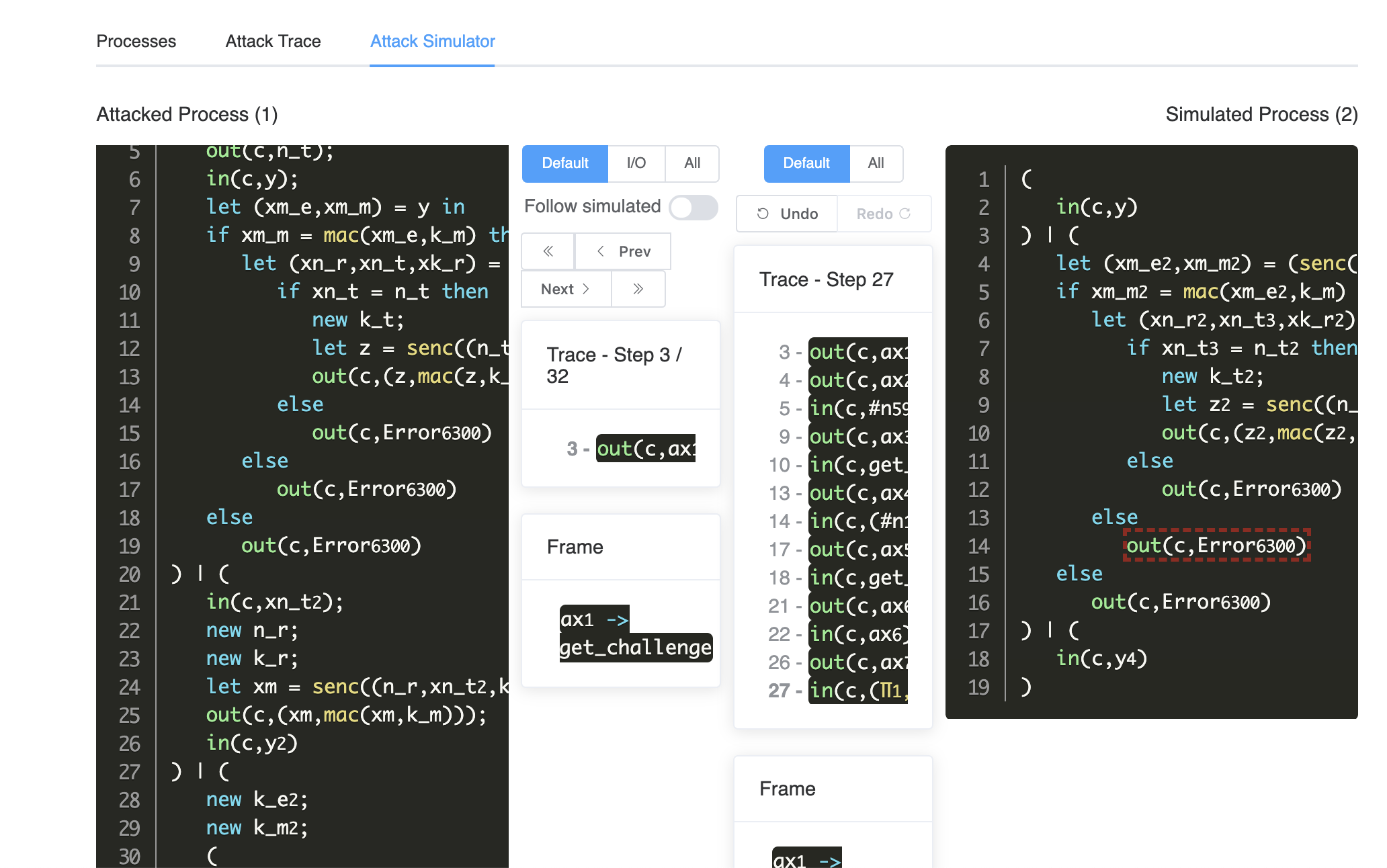Switch attacked process filter to I/O
Screen dimensions: 1387x868
[635, 163]
